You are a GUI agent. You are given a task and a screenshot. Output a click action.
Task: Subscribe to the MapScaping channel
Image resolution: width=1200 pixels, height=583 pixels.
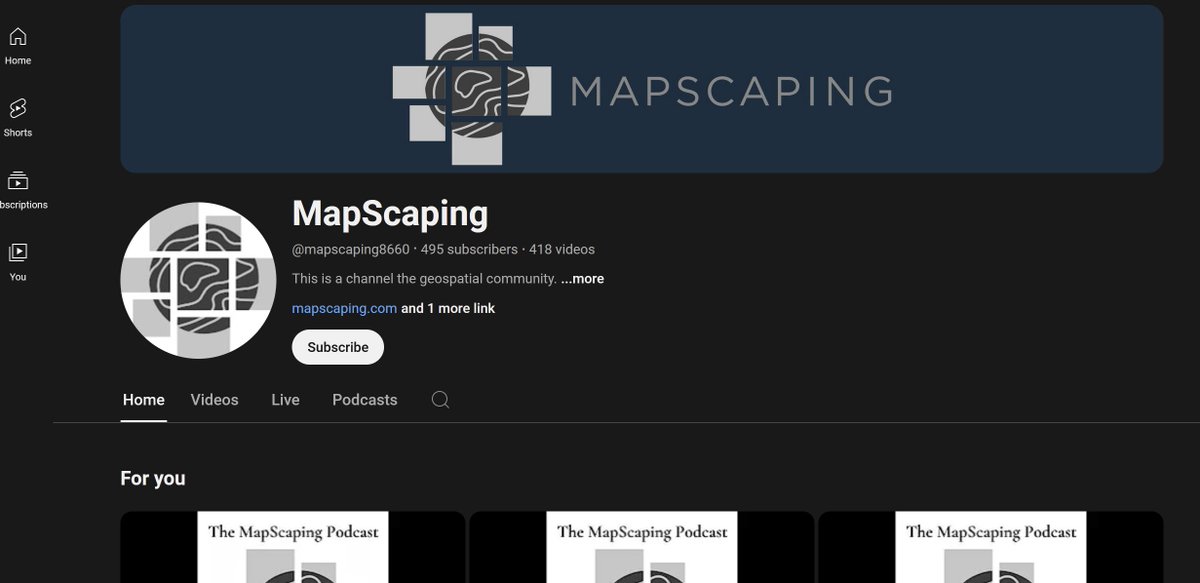[x=338, y=347]
